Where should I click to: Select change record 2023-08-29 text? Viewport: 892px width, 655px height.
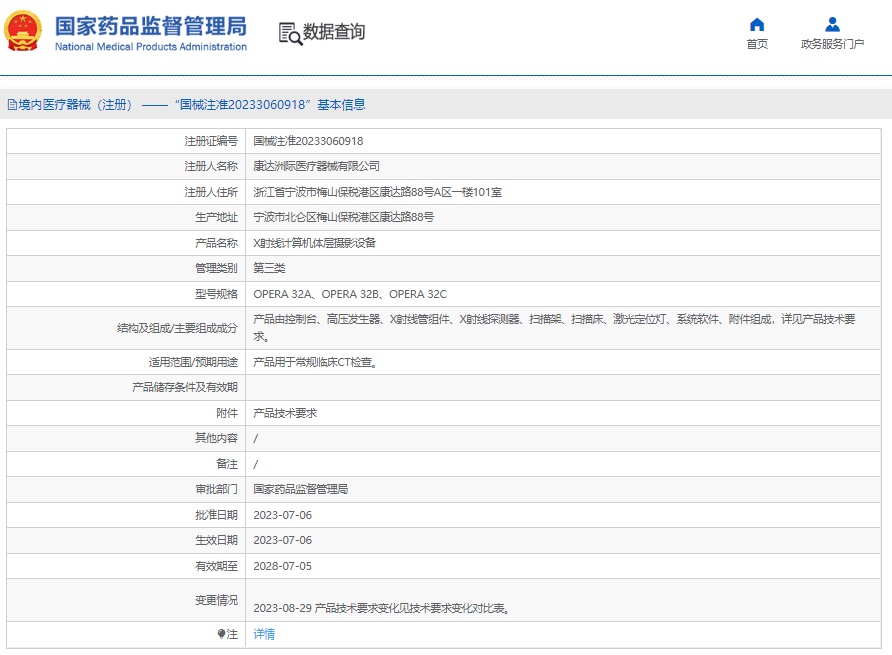pos(381,608)
